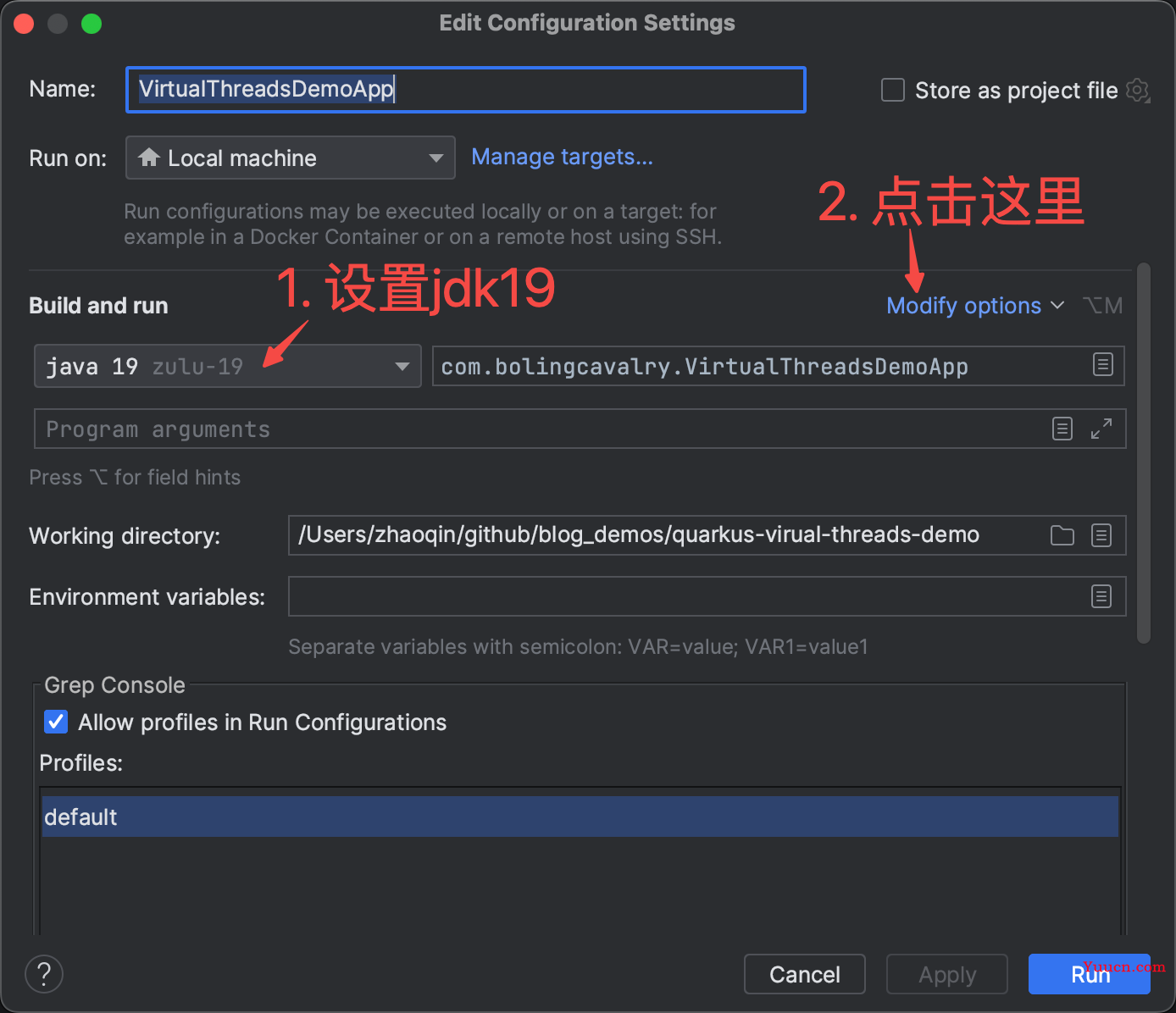Enable Store as project file checkbox
Screen dimensions: 1176x1013
coord(893,90)
